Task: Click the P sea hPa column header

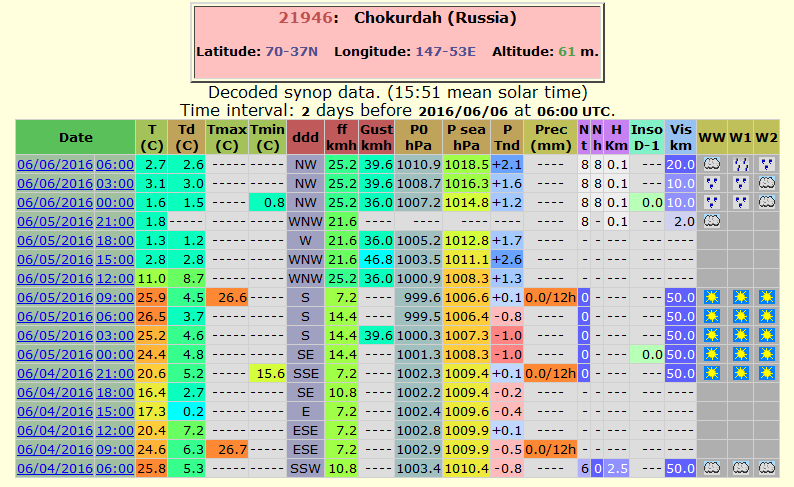Action: point(466,137)
